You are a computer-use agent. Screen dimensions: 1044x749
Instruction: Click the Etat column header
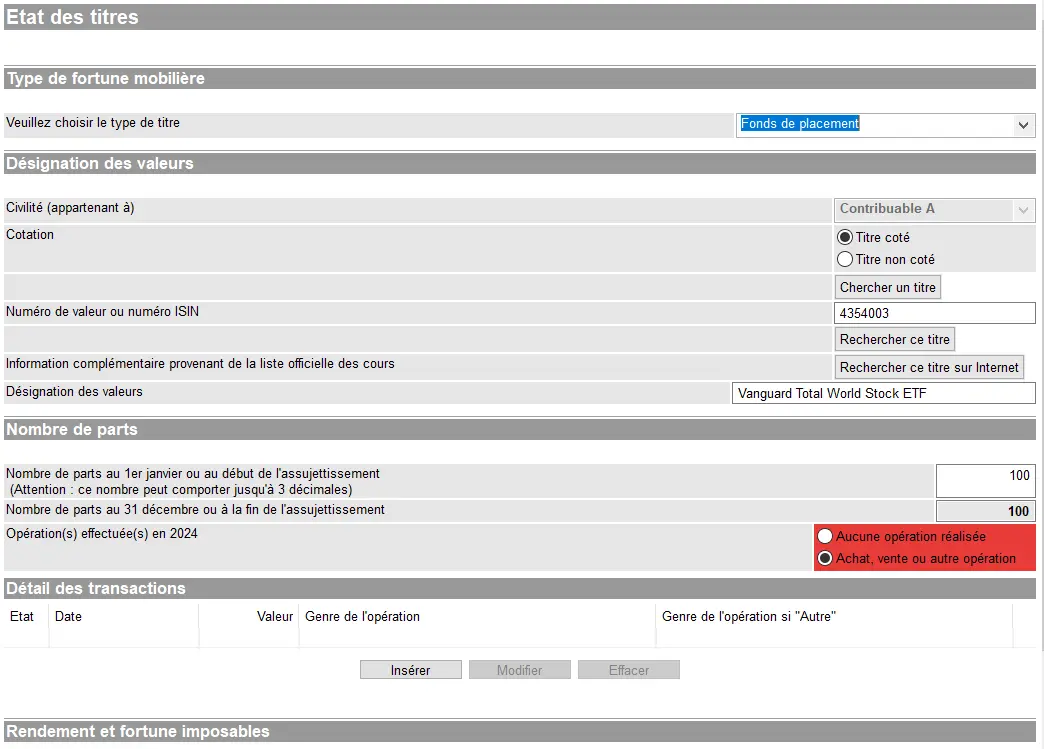pos(22,617)
